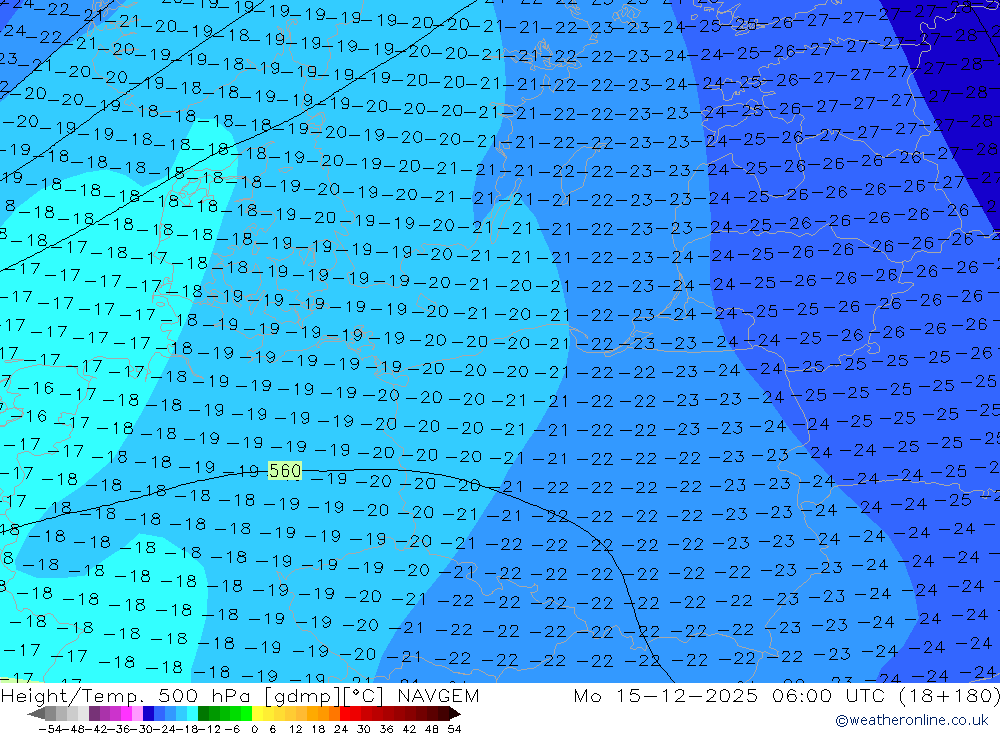This screenshot has width=1000, height=733.
Task: Click the '12' legend scale label
Action: pyautogui.click(x=296, y=729)
